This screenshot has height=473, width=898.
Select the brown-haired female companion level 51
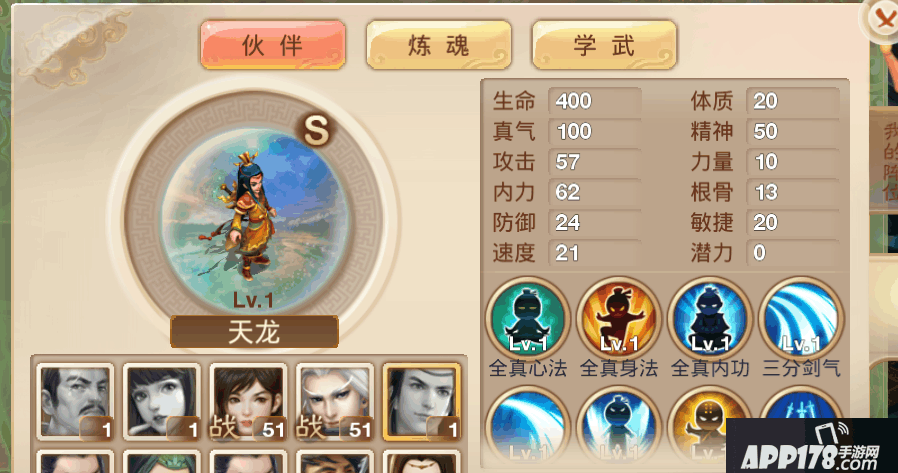click(x=248, y=402)
